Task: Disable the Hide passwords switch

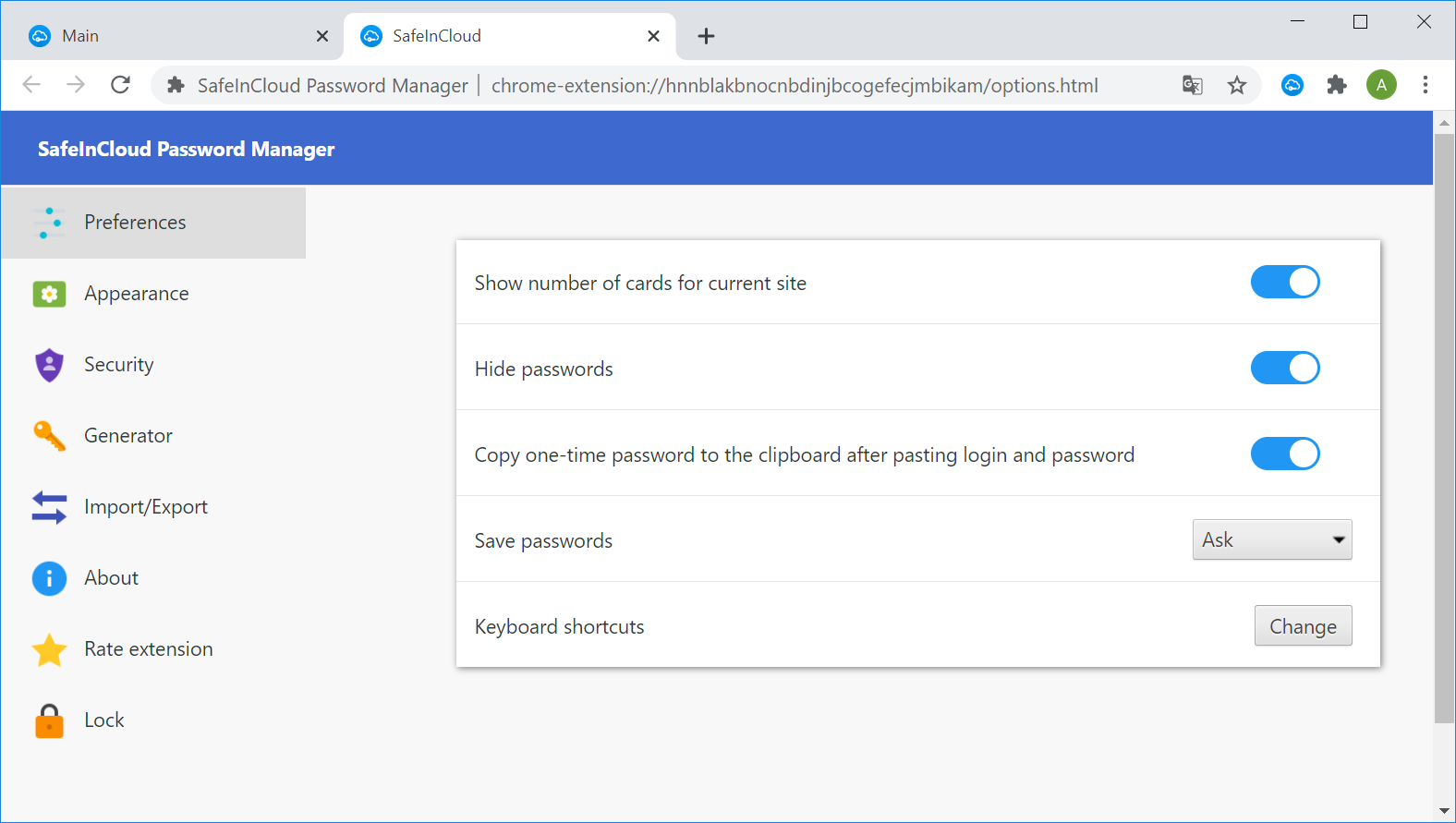Action: tap(1285, 369)
